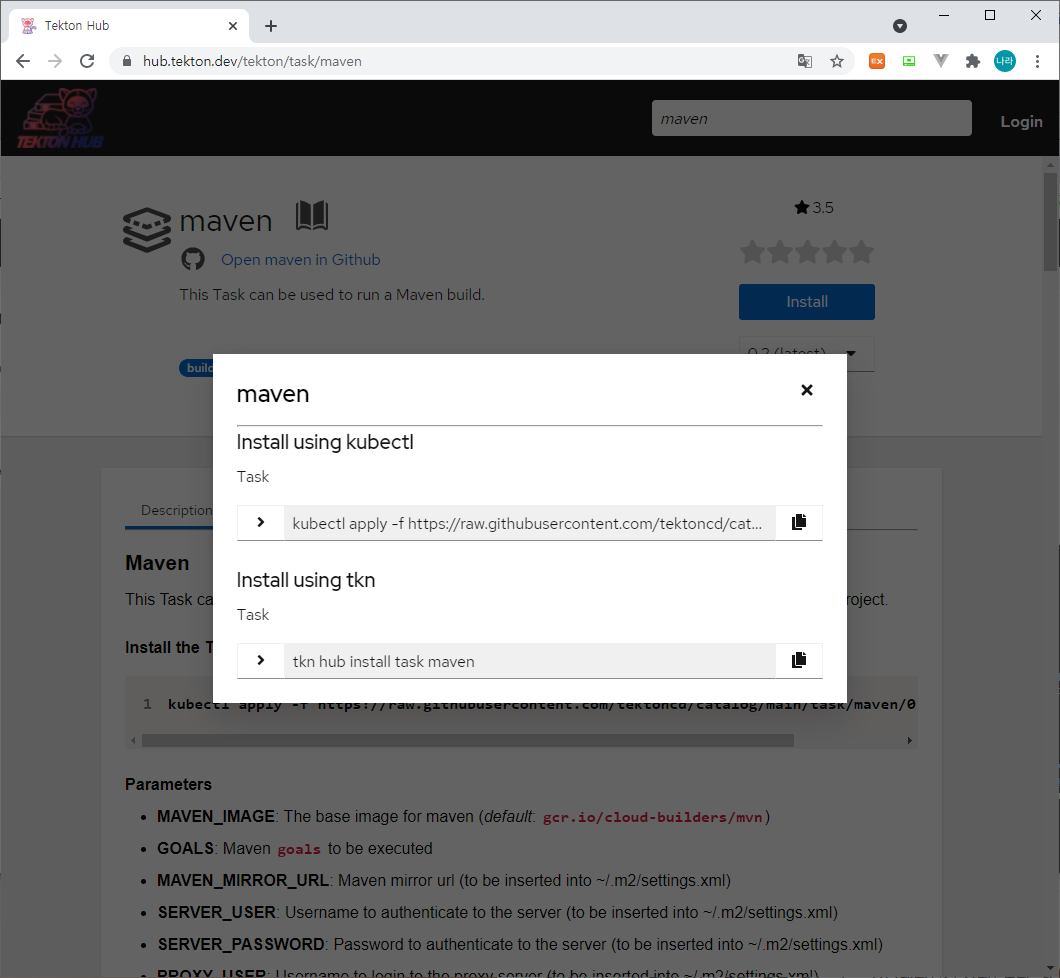Close the Tekton Hub tab
1060x978 pixels.
233,26
